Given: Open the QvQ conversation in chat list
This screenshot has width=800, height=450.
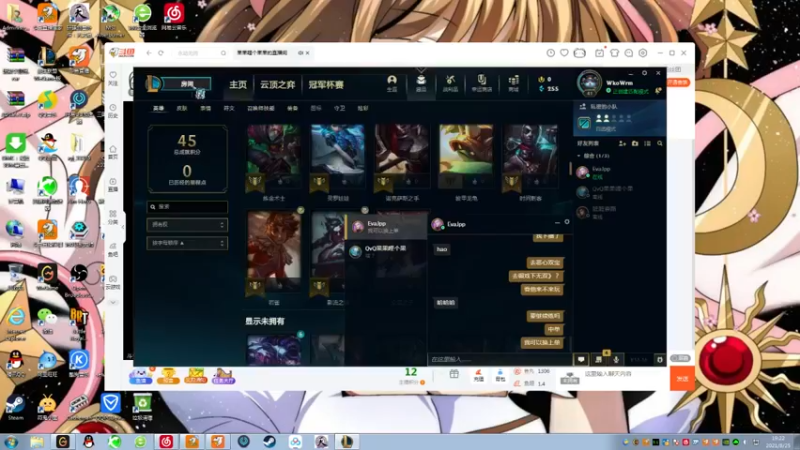Looking at the screenshot, I should [x=386, y=251].
